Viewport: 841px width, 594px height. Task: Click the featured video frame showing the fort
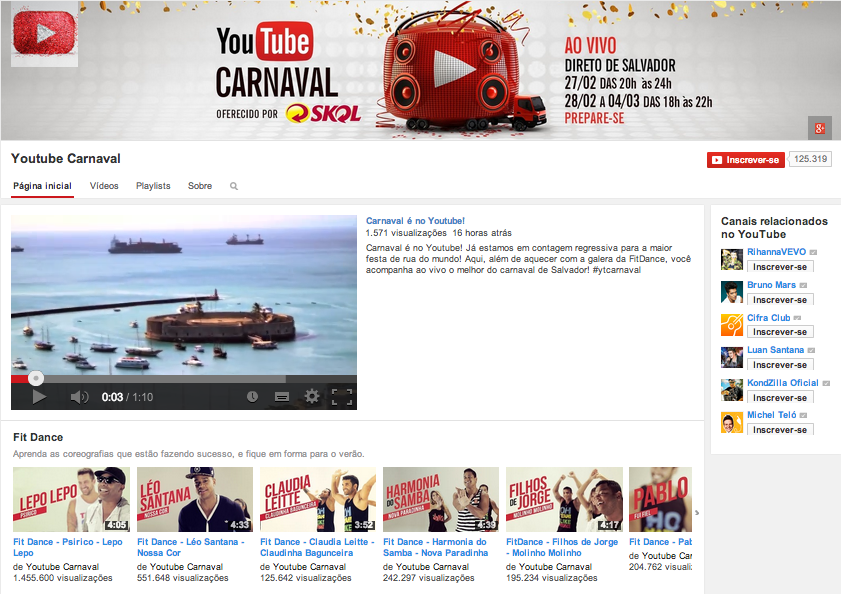(x=184, y=295)
